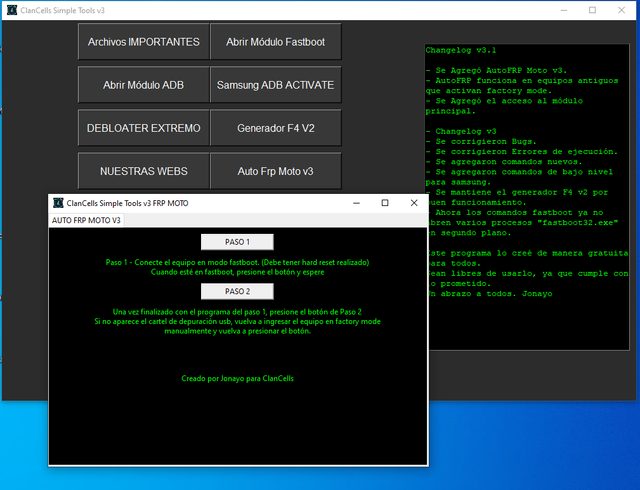Minimize the main ClanCells Simple Tools window
Viewport: 640px width, 490px height.
tap(564, 10)
